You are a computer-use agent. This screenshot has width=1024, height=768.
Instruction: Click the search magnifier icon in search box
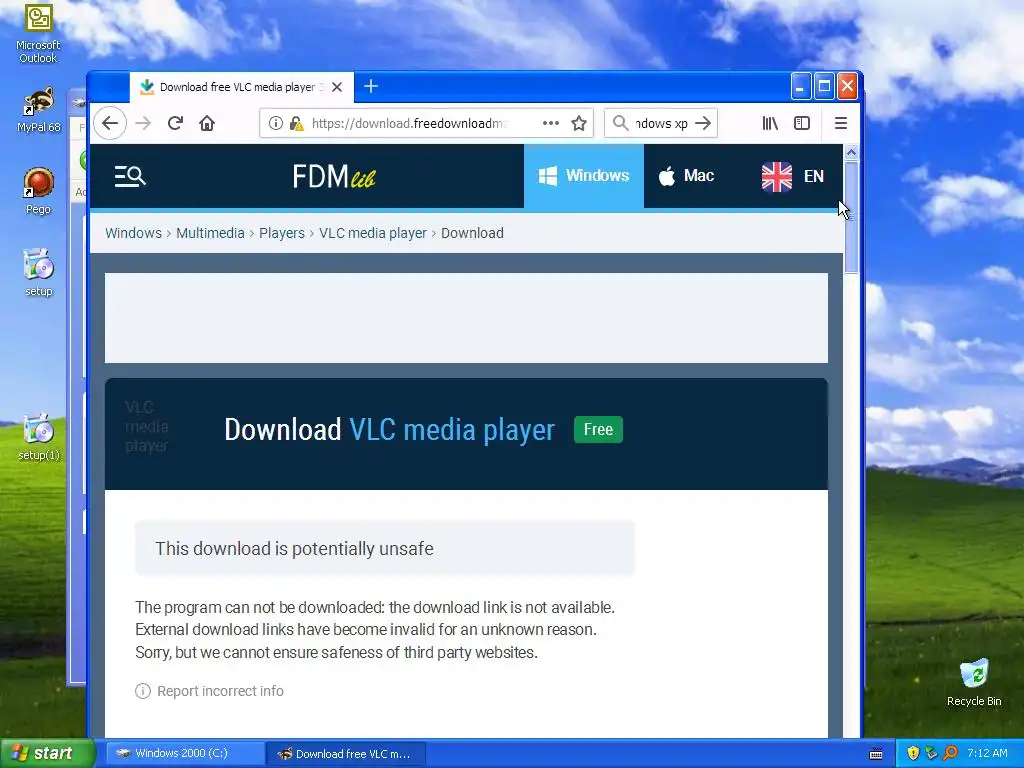click(x=620, y=123)
